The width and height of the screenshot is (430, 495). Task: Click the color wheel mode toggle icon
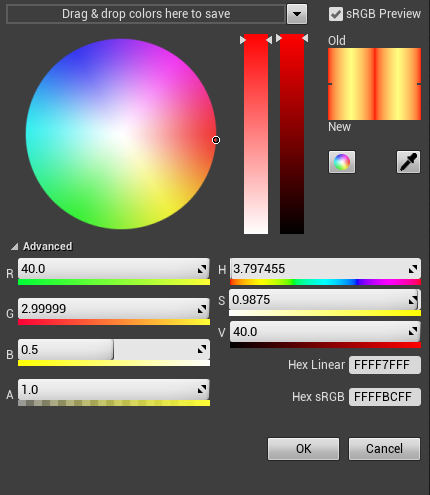[x=342, y=162]
